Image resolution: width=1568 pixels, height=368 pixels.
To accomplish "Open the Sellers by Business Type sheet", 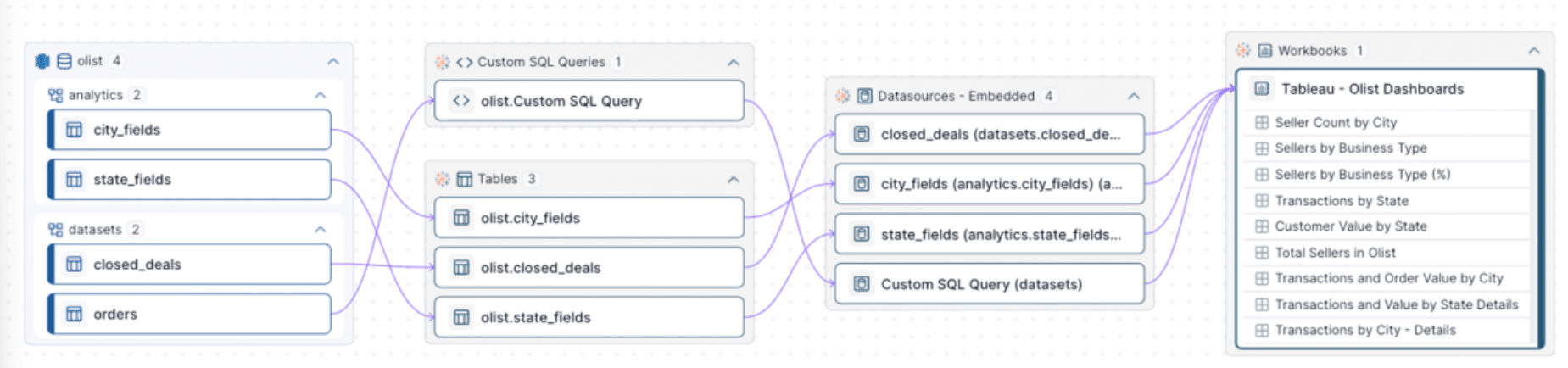I will [x=1387, y=148].
